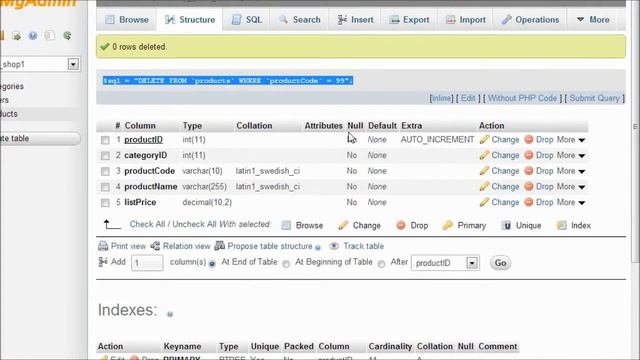Click Change pencil icon for listPrice
The image size is (640, 360).
click(x=484, y=202)
